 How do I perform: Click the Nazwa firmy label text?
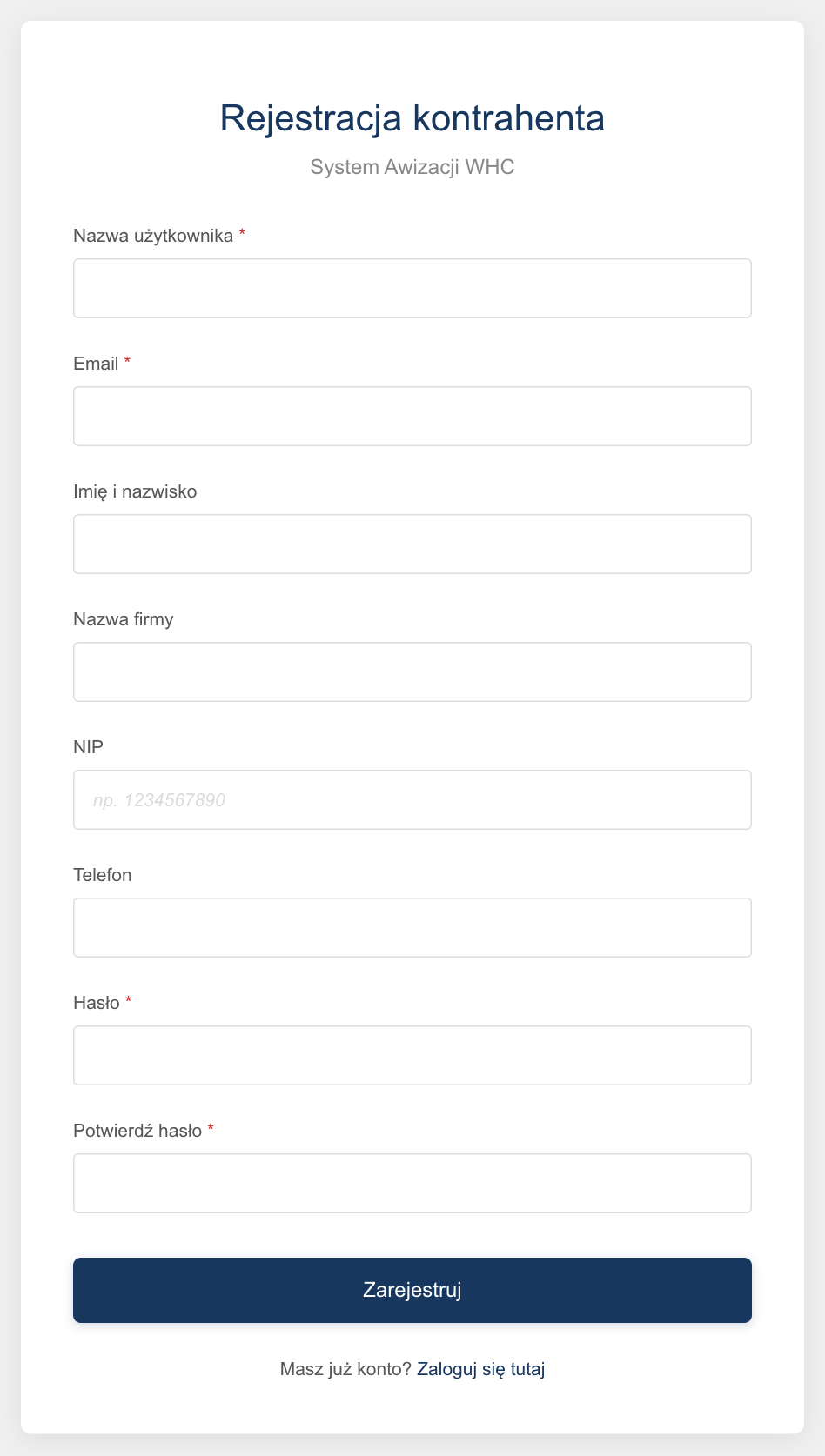click(124, 619)
